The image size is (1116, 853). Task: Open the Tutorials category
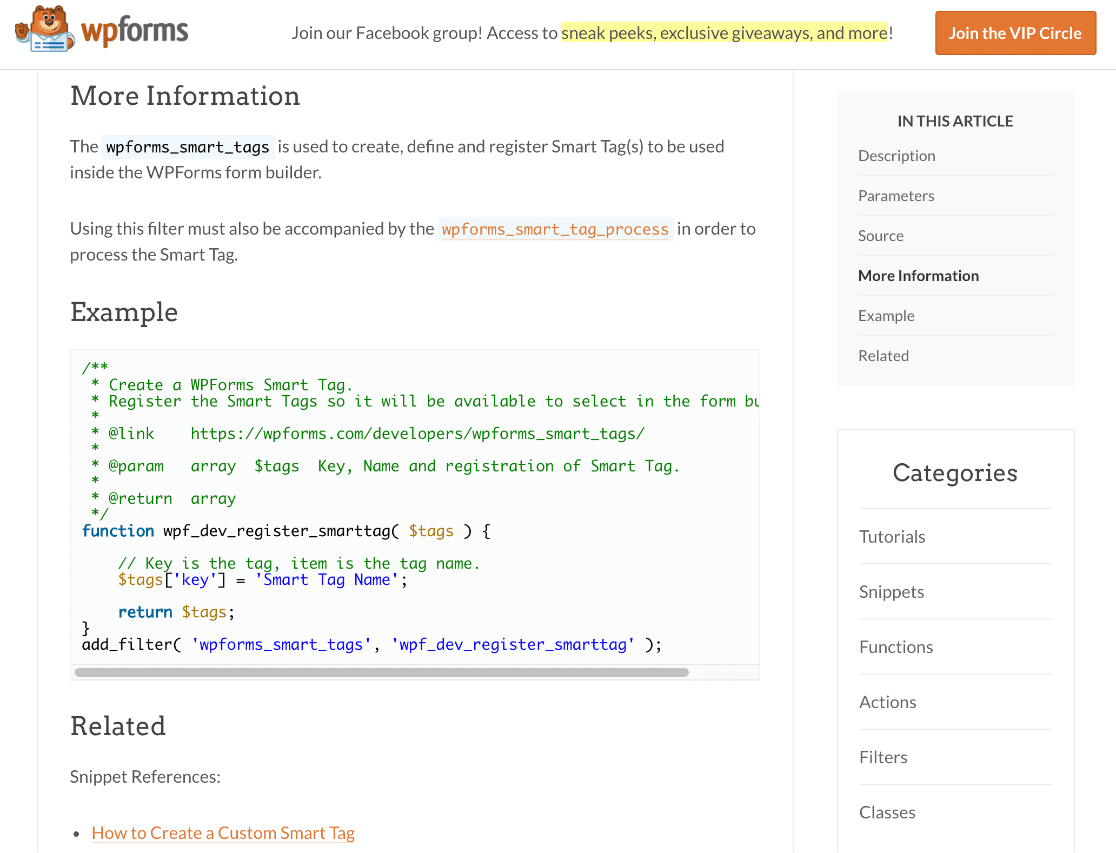tap(892, 537)
